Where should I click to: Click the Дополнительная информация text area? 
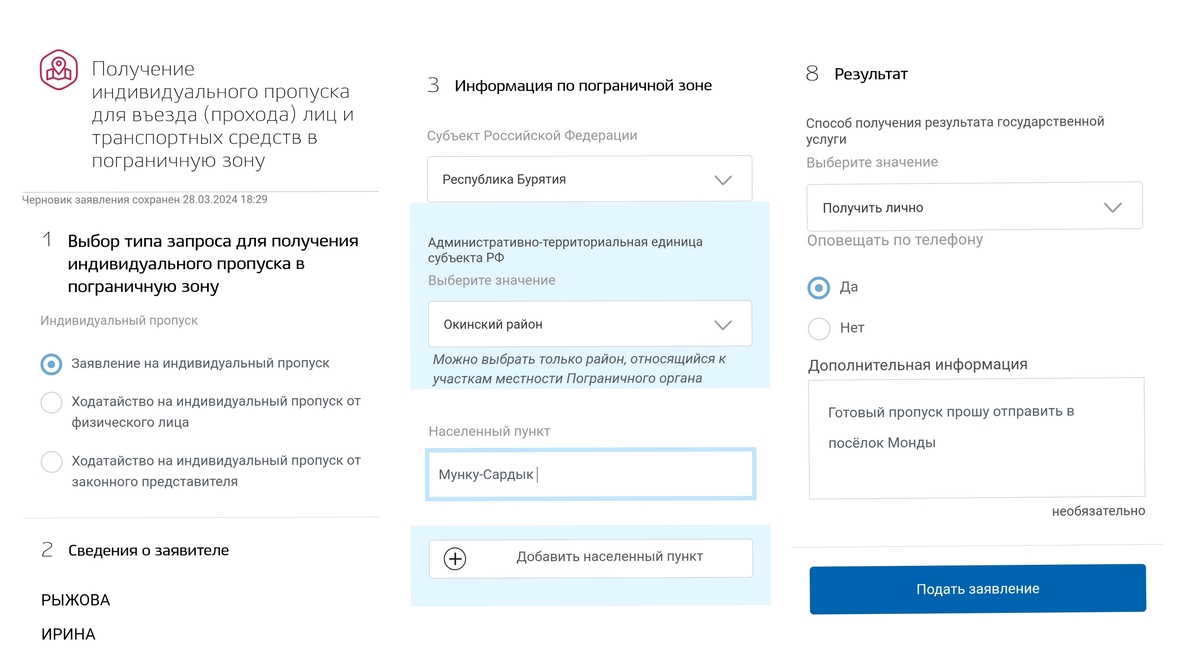point(977,438)
